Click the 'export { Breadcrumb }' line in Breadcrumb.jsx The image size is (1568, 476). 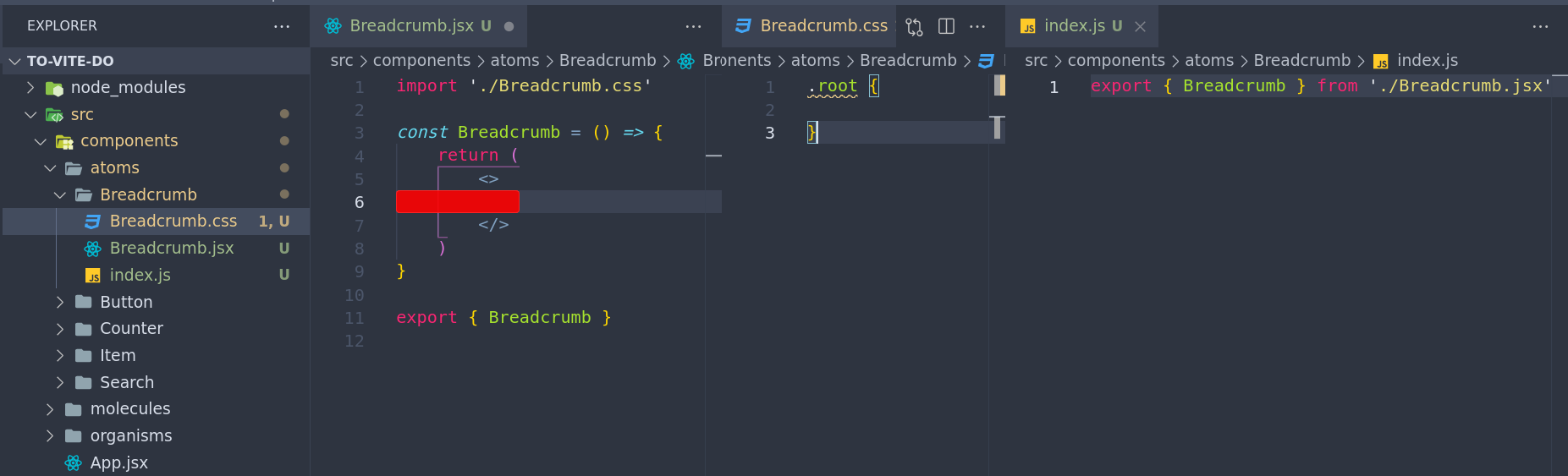503,318
